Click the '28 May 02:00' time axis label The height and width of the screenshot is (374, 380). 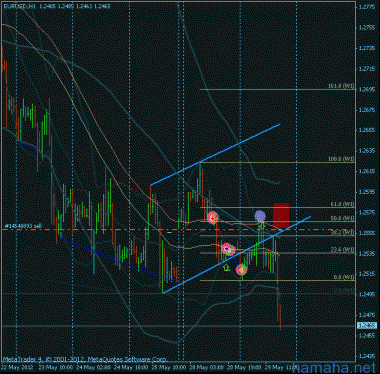(207, 367)
